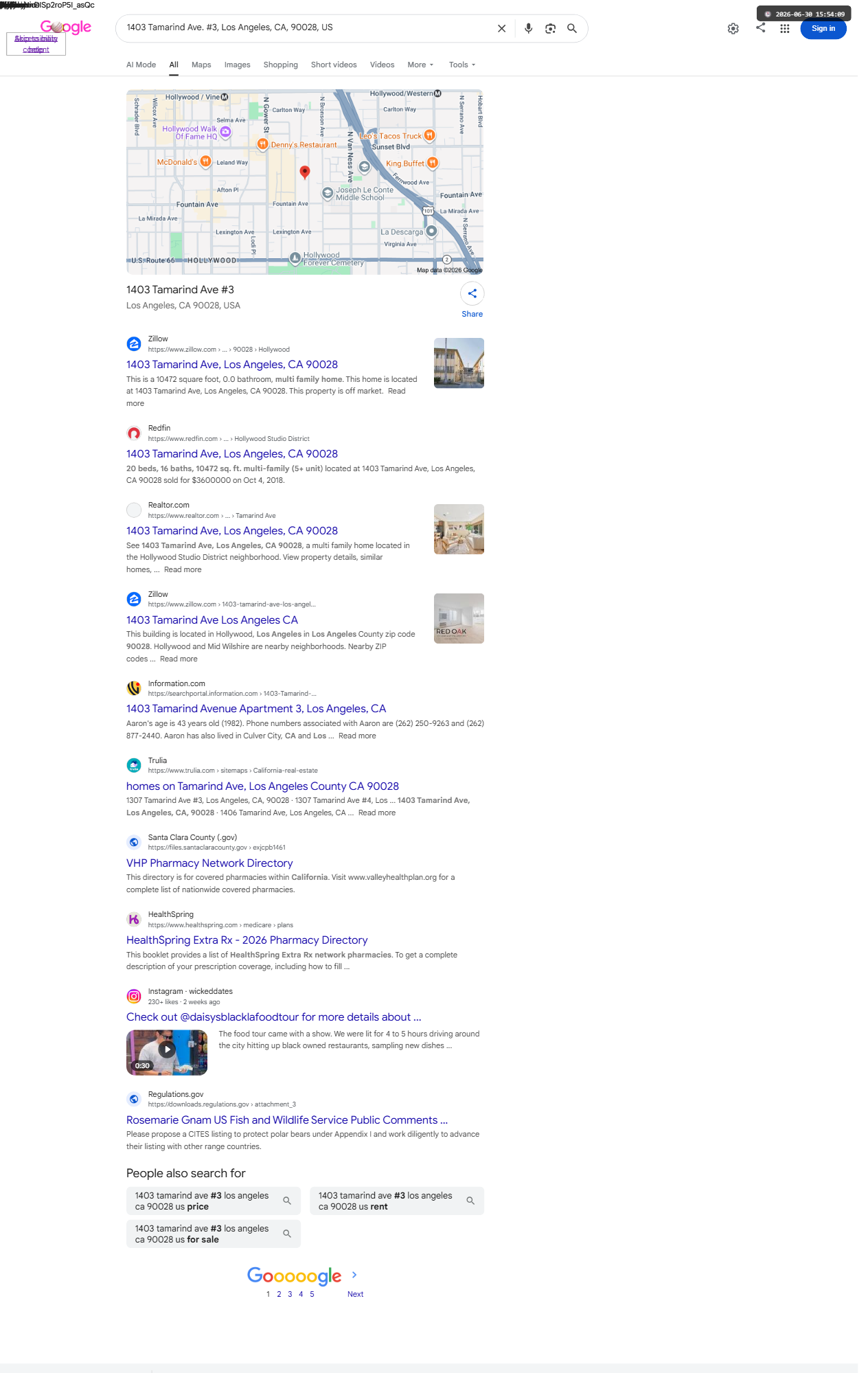Image resolution: width=868 pixels, height=1373 pixels.
Task: Open Instagram daisysblacklafoodtour result link
Action: (x=274, y=1017)
